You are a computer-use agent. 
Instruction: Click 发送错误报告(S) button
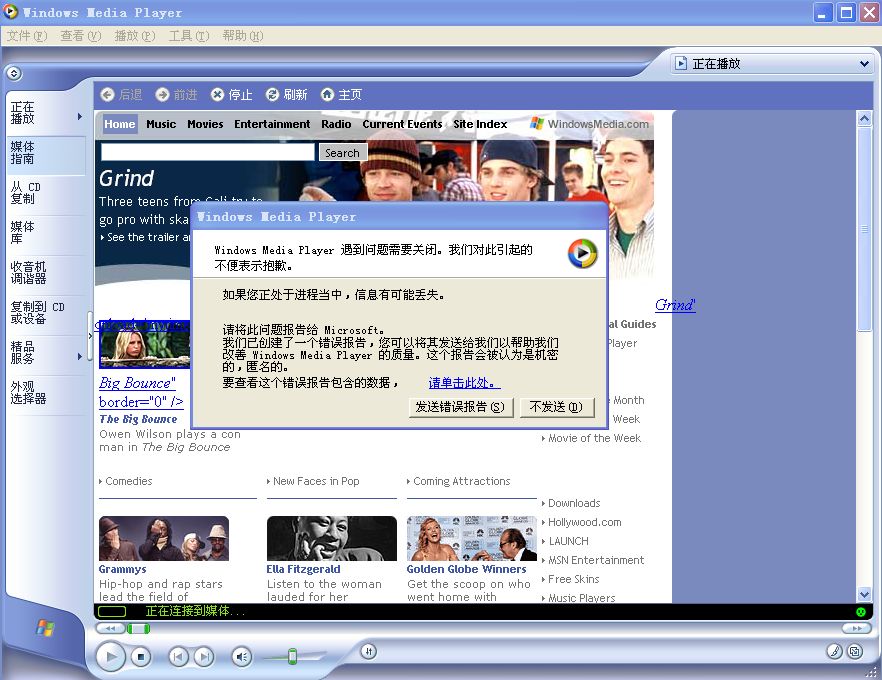coord(461,407)
